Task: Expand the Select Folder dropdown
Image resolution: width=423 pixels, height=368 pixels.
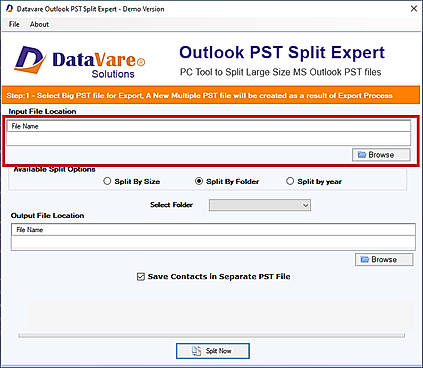Action: pos(260,205)
